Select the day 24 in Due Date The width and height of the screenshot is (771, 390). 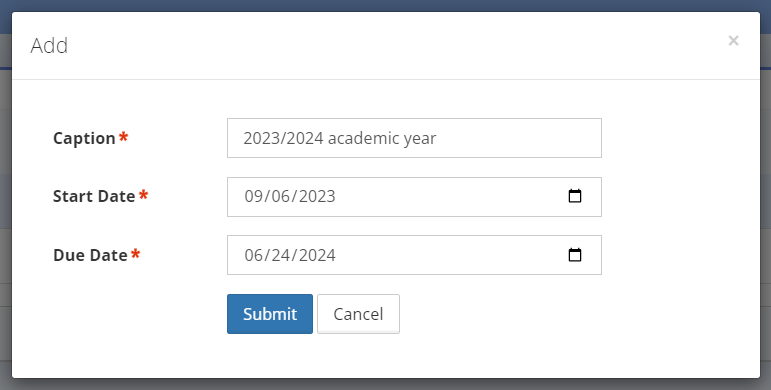click(281, 255)
